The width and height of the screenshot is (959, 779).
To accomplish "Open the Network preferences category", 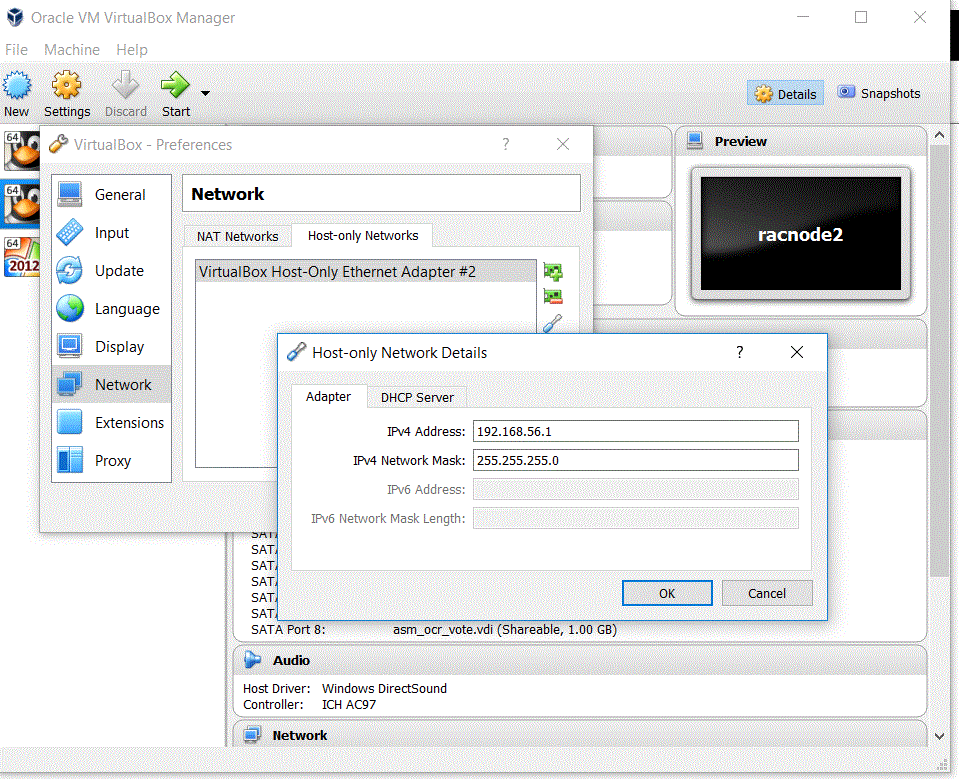I will pyautogui.click(x=111, y=384).
